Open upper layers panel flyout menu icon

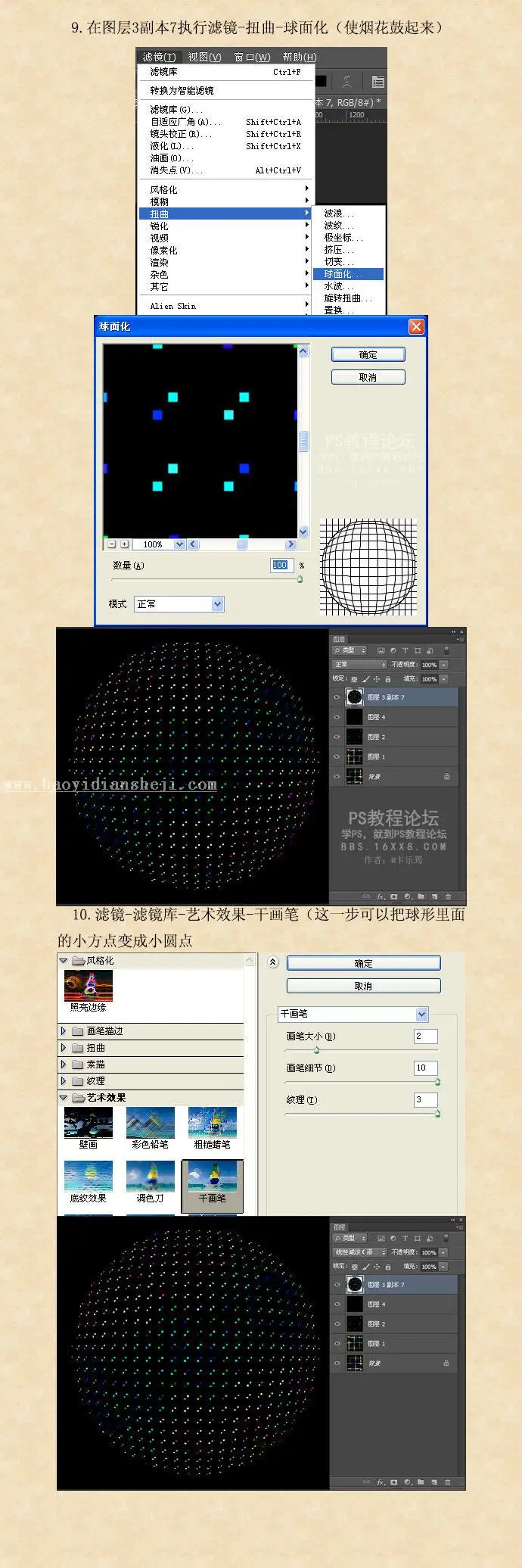(460, 639)
